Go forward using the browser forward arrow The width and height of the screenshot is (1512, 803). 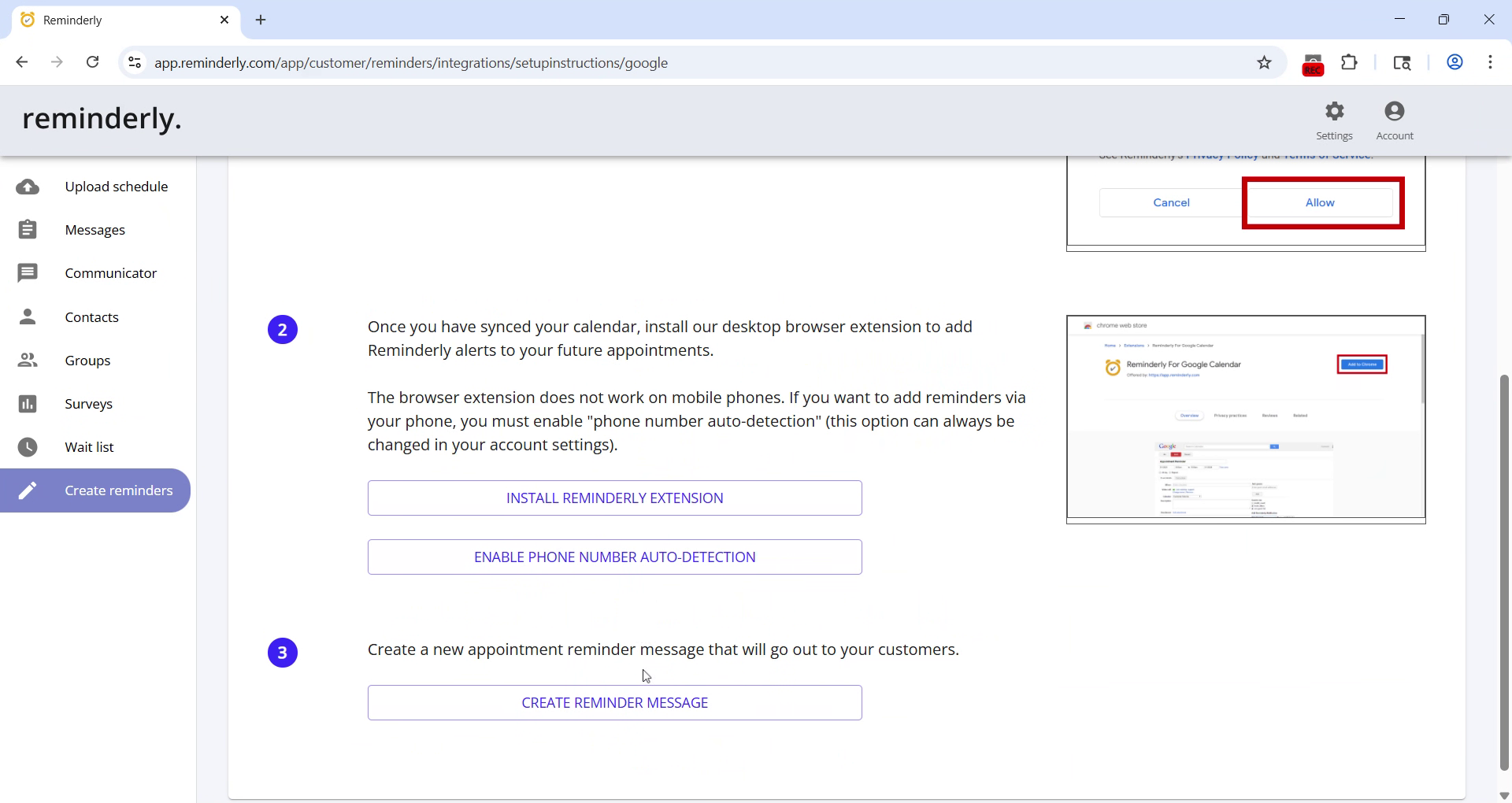coord(57,62)
